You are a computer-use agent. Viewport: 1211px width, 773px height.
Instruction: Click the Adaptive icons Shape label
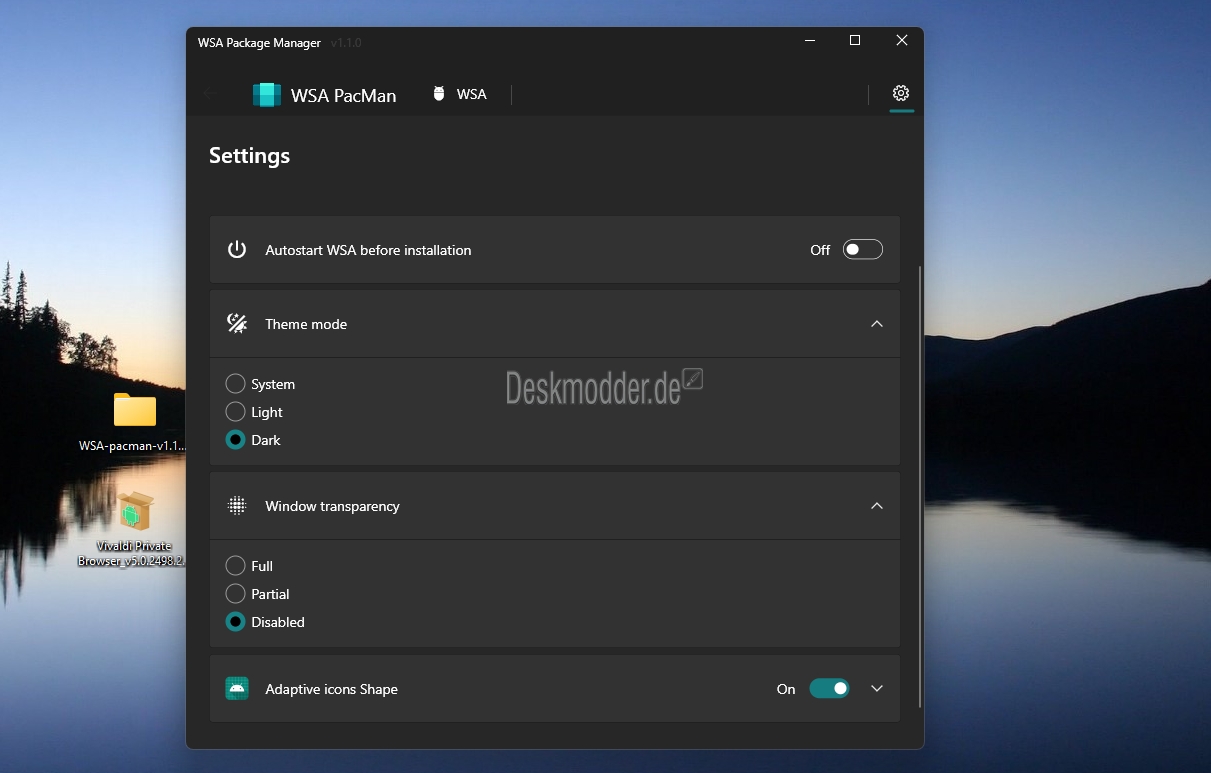tap(331, 689)
